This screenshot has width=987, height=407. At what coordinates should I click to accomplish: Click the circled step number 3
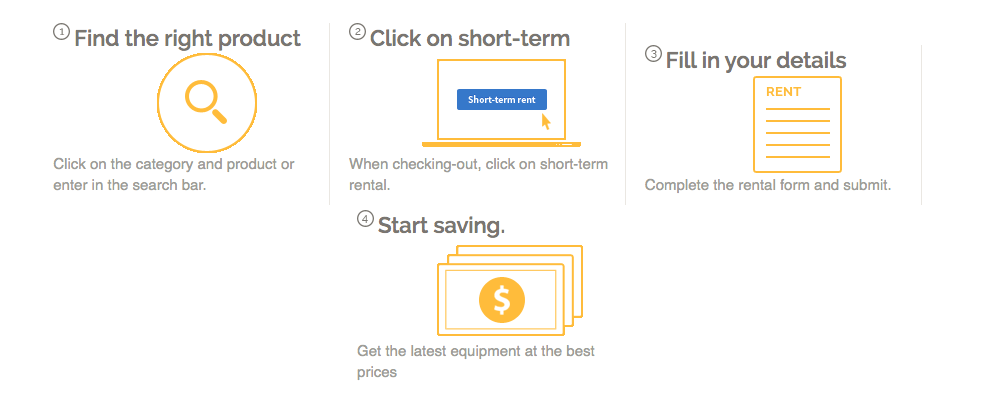pyautogui.click(x=653, y=53)
